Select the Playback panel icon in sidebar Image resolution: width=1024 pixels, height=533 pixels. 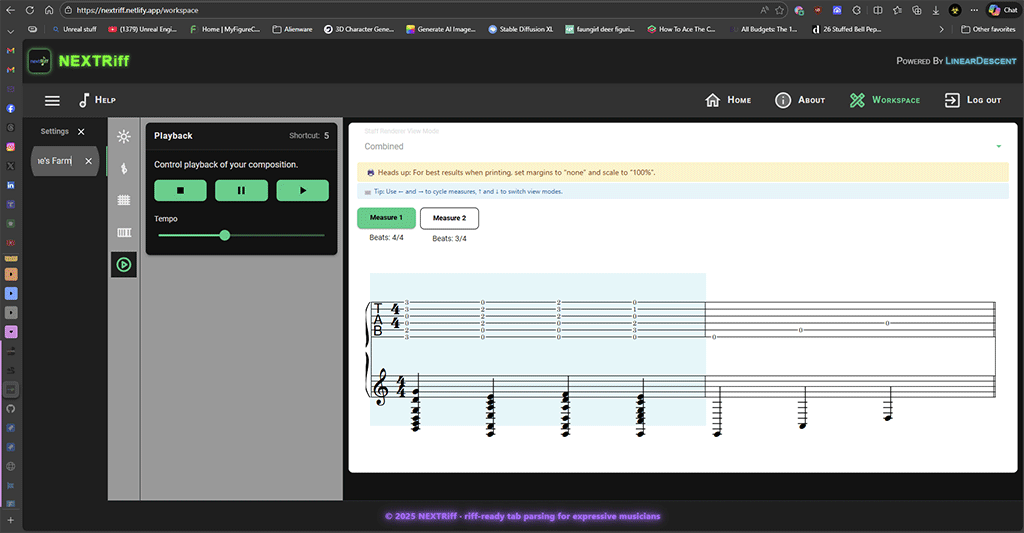point(124,265)
